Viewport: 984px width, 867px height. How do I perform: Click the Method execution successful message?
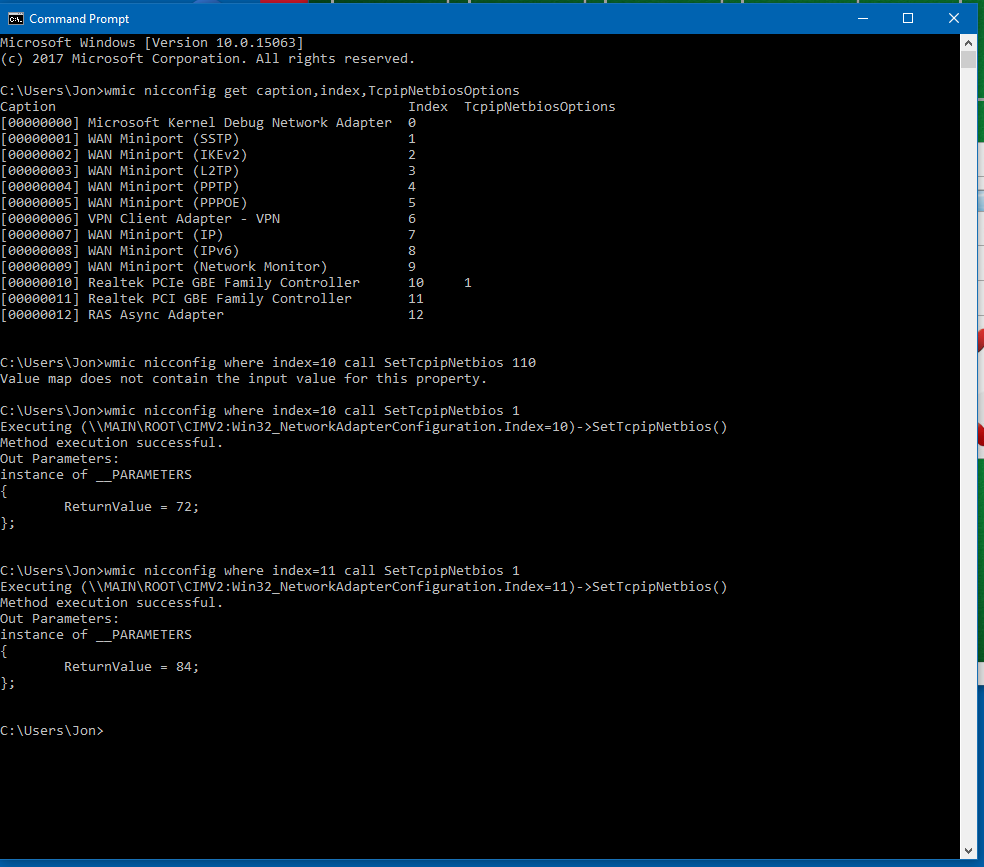[x=110, y=442]
